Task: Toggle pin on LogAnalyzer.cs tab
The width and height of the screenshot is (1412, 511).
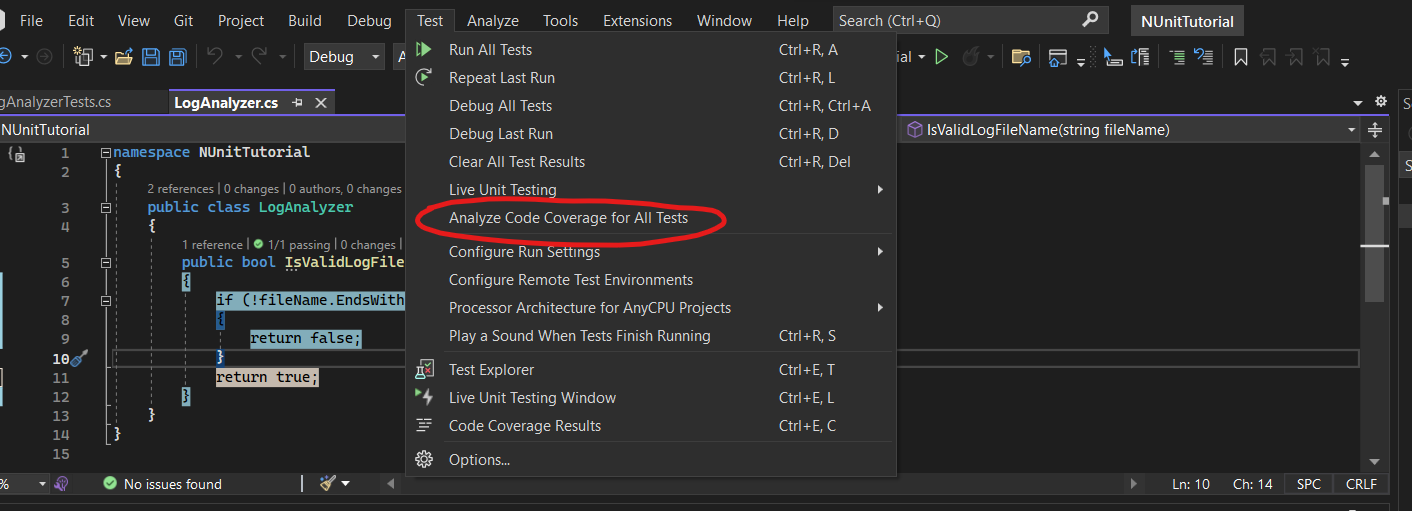Action: [x=297, y=103]
